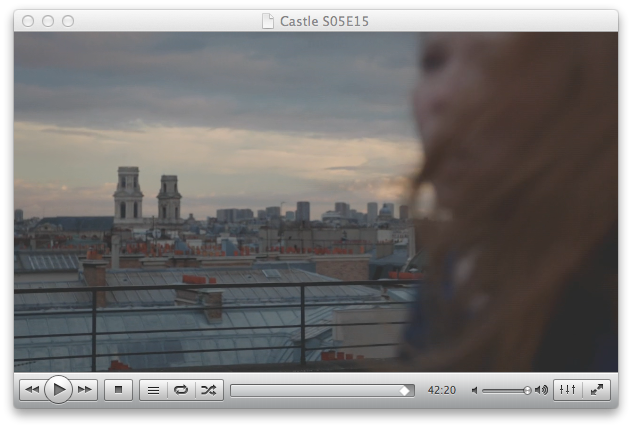Stop the video with the stop button
This screenshot has width=632, height=428.
[x=118, y=390]
